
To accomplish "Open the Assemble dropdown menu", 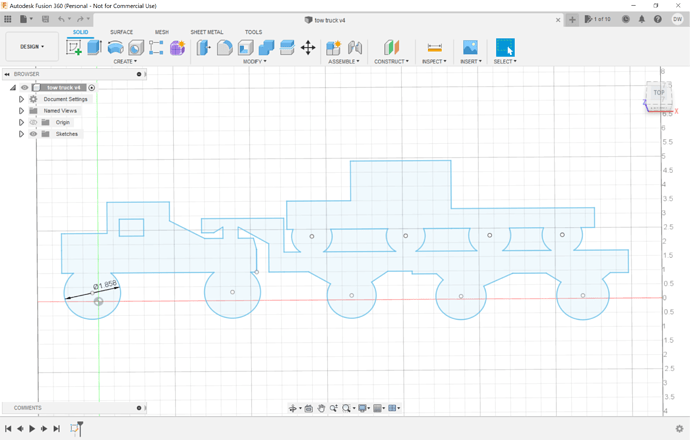I will (344, 62).
